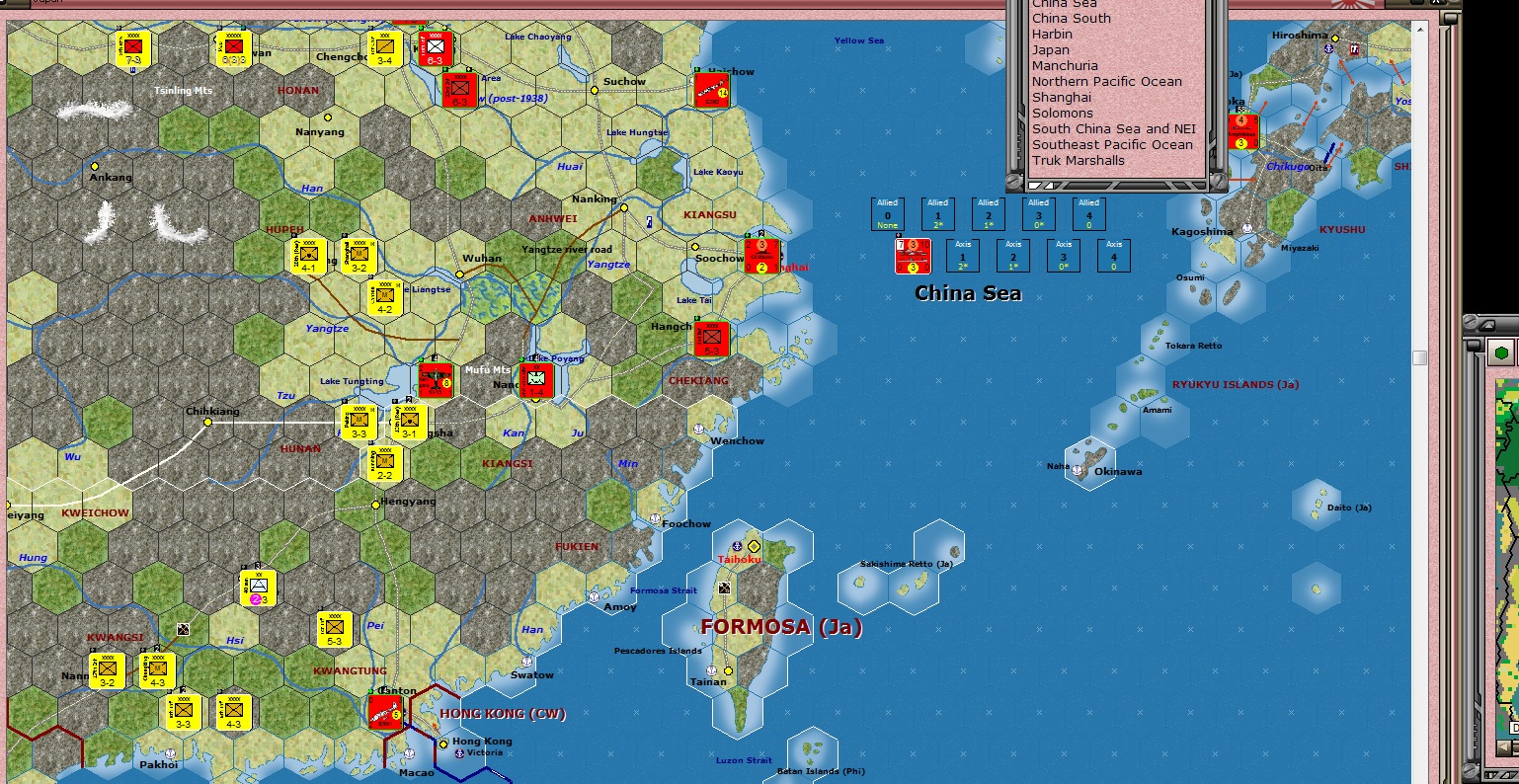
Task: Click the green hexagon icon in the side panel
Action: (x=1502, y=352)
